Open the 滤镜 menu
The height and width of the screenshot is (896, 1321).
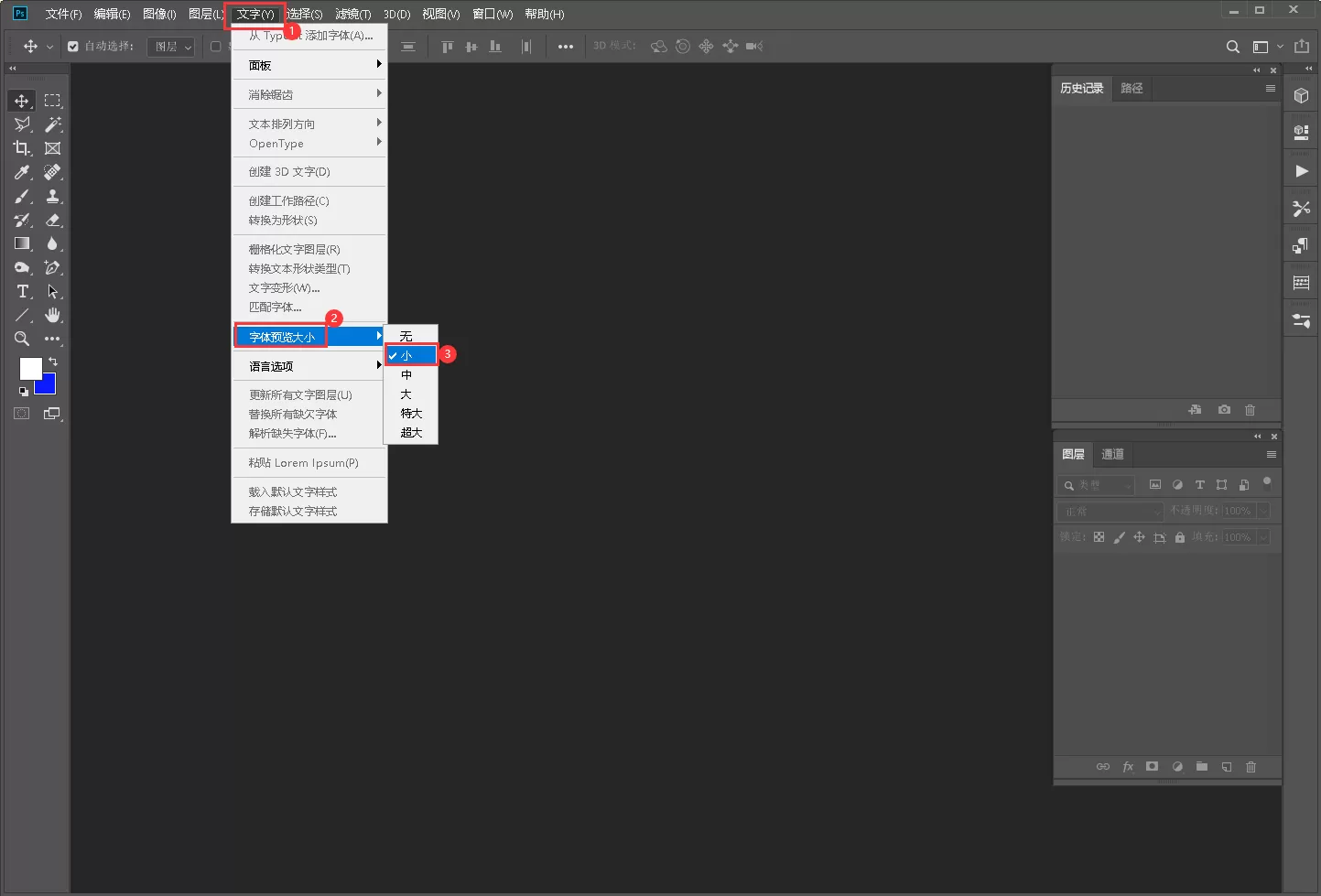(x=352, y=14)
